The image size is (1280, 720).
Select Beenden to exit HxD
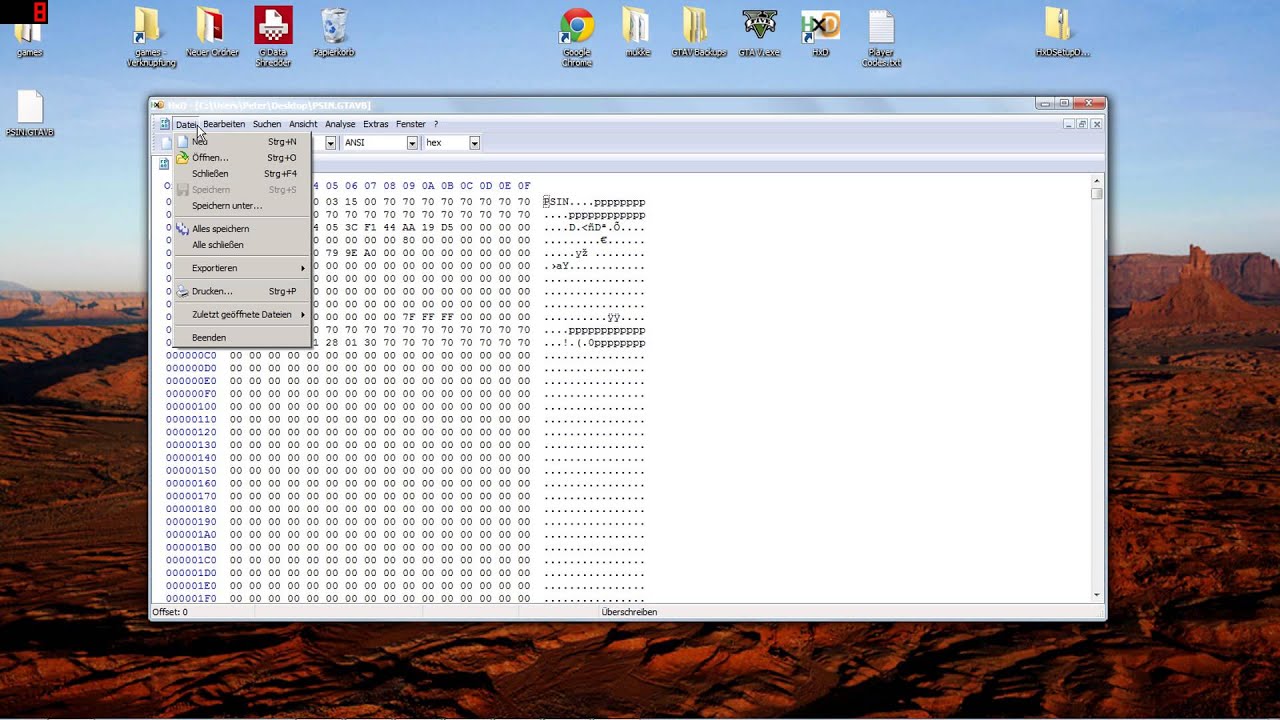tap(241, 337)
